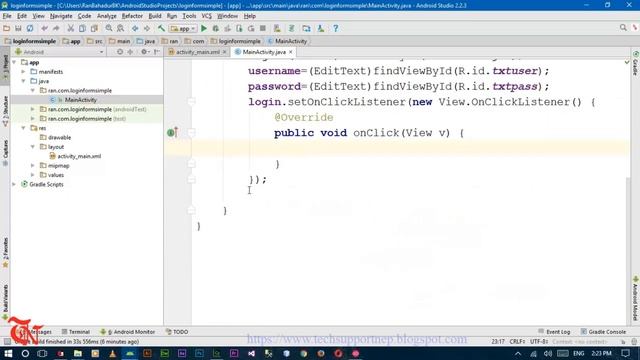Expand the 'values' folder node

(x=33, y=175)
